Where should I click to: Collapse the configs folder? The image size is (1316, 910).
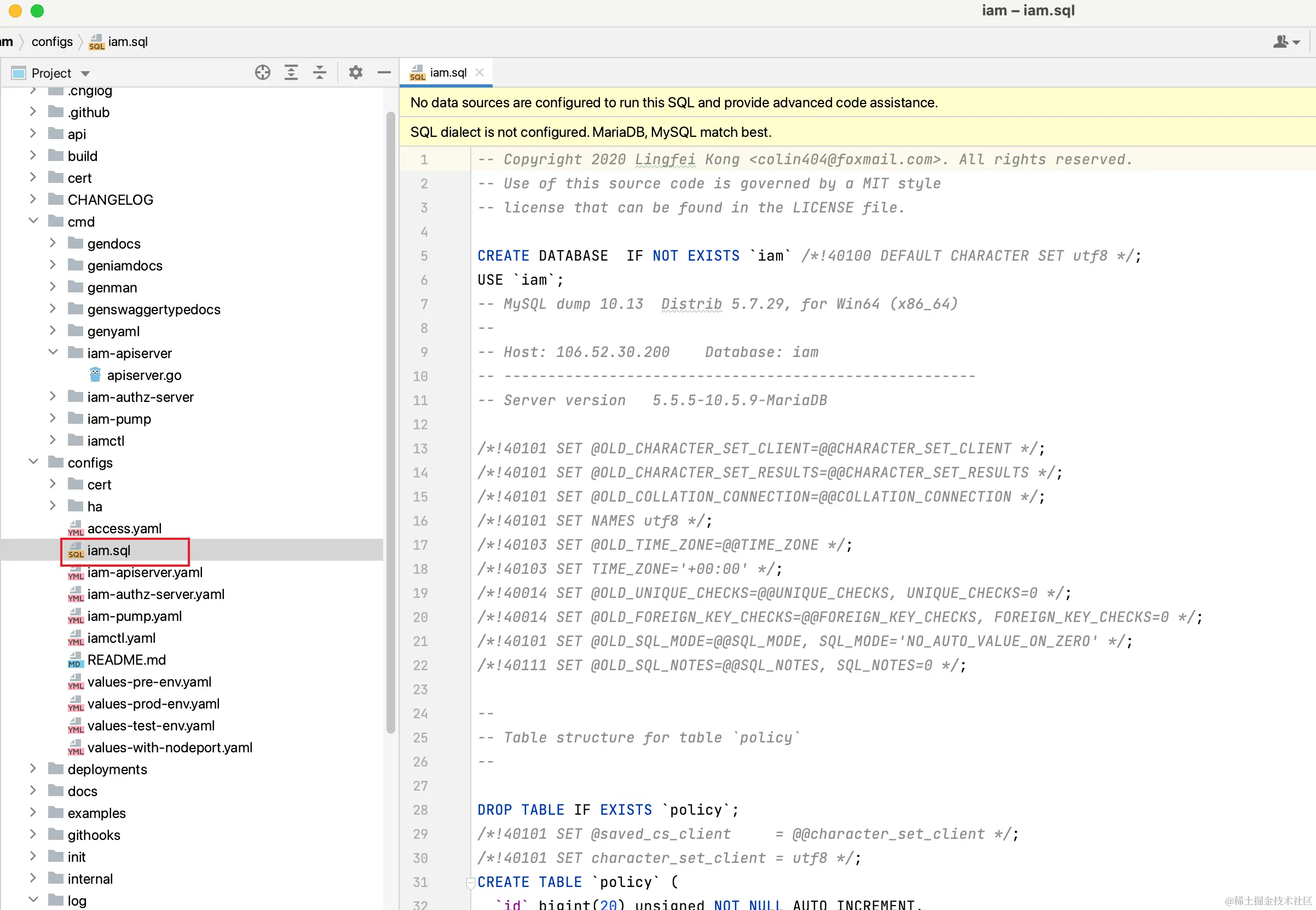coord(33,462)
